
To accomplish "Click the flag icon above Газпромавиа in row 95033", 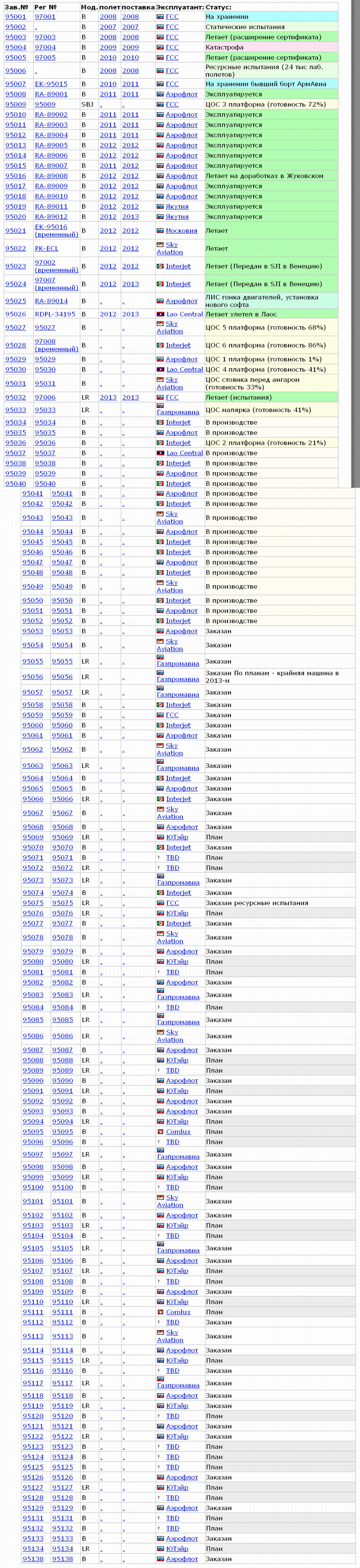I will (160, 405).
